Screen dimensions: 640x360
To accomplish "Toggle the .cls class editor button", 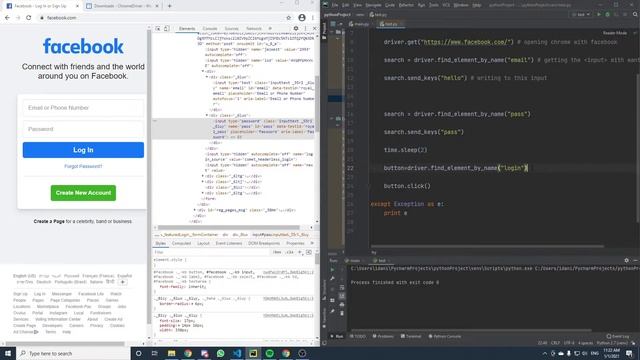I will pyautogui.click(x=290, y=252).
